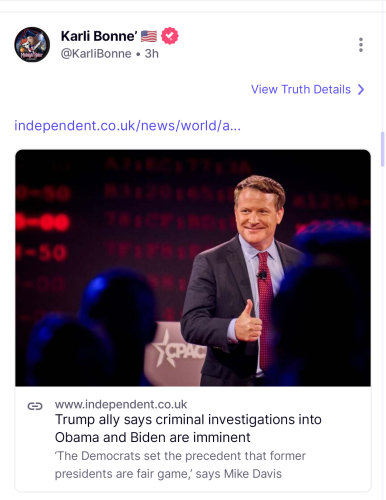Click the man's red tie in preview image

coord(266,307)
